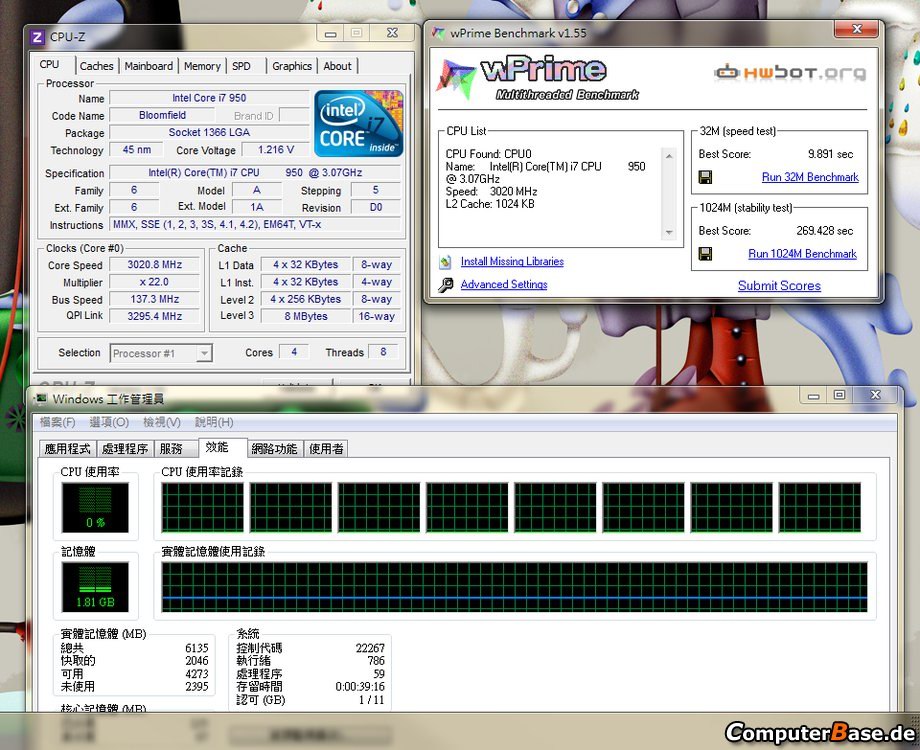Click the Run 1024M Benchmark link
The width and height of the screenshot is (920, 750).
[802, 254]
